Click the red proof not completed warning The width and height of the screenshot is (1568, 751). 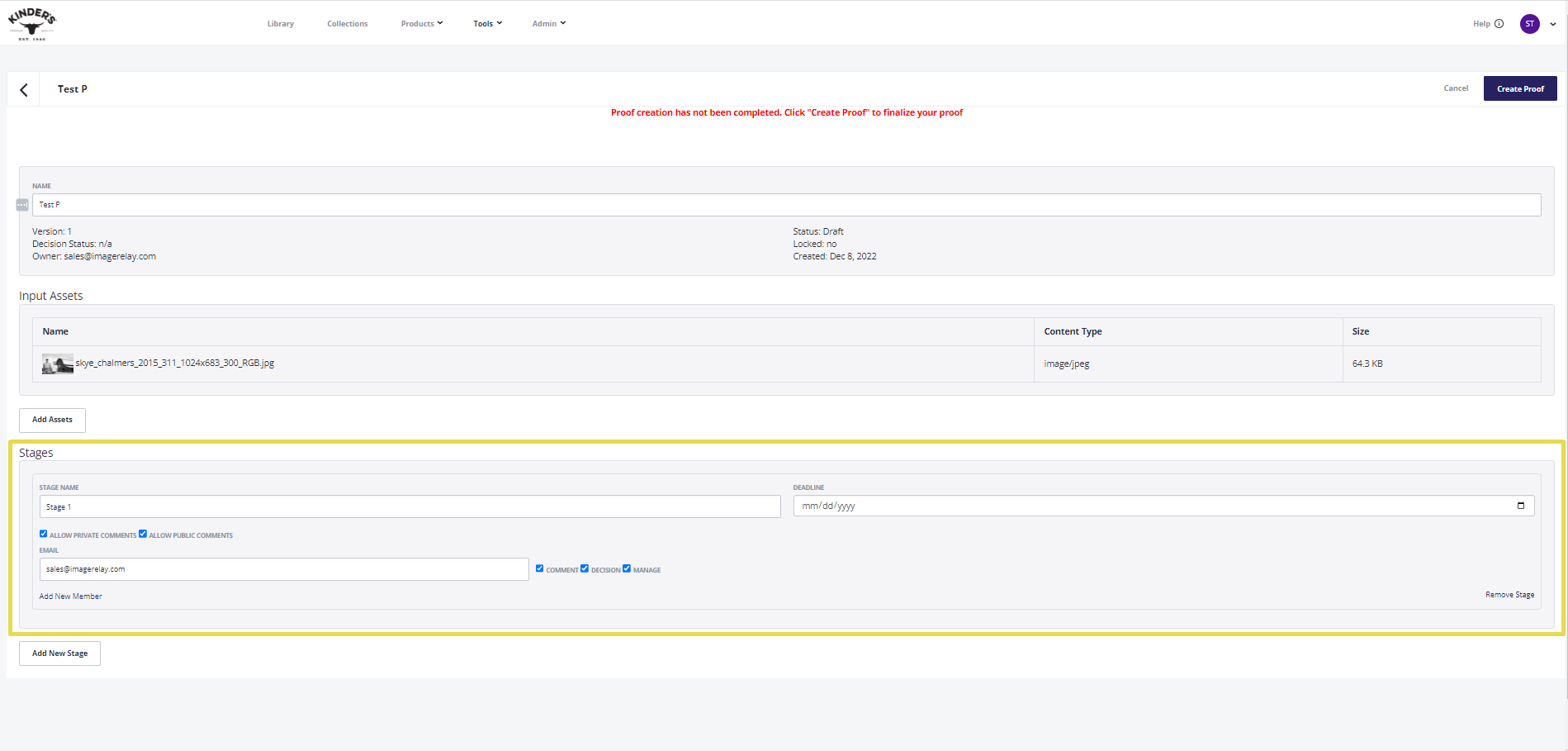787,112
